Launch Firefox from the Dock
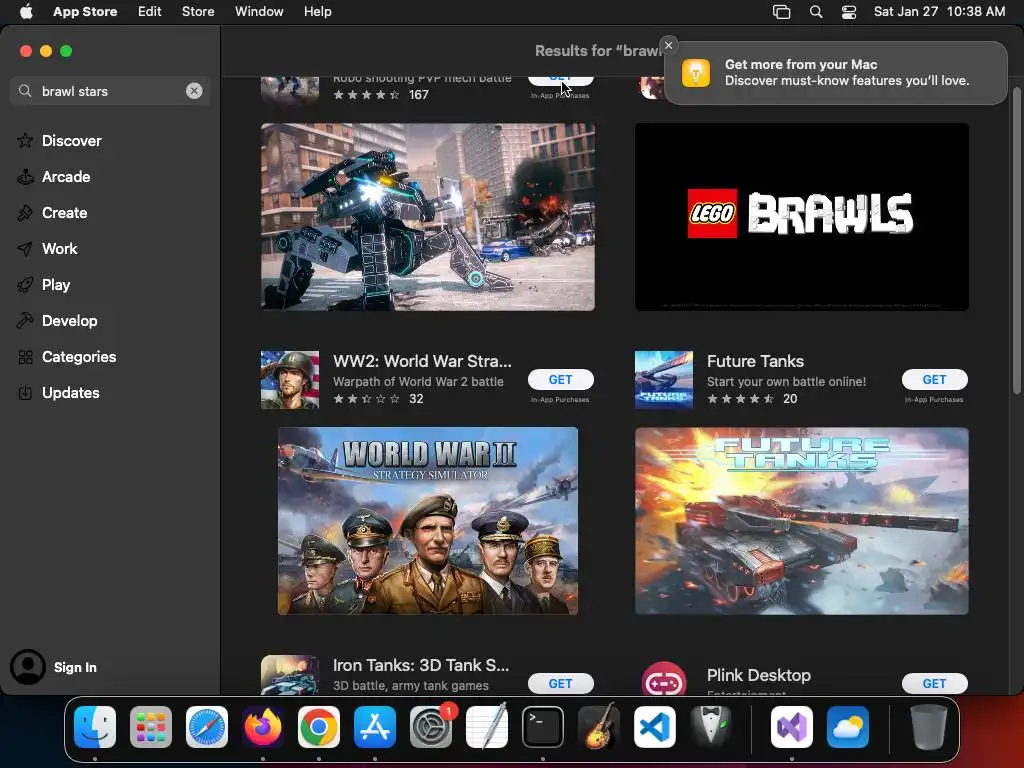1024x768 pixels. pos(263,727)
